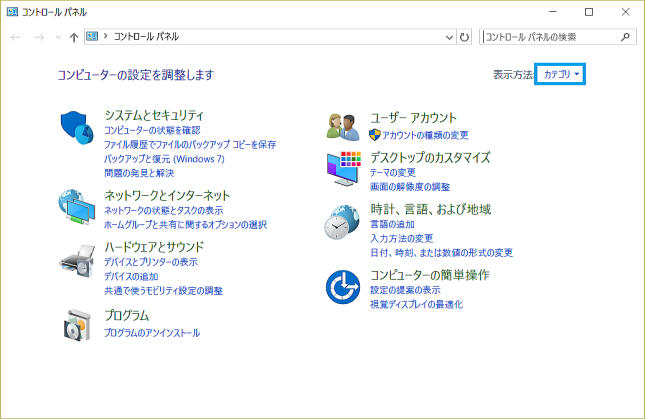This screenshot has width=645, height=419.
Task: Open デスクトップのカスタマイズ heading
Action: (x=430, y=157)
